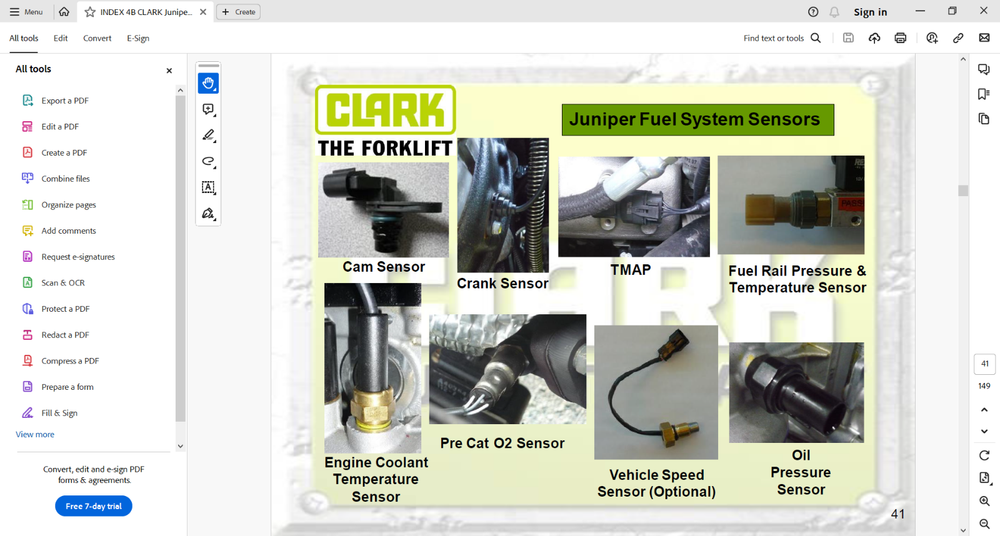The height and width of the screenshot is (536, 1000).
Task: Click the tools list scroll up arrow
Action: [x=180, y=90]
